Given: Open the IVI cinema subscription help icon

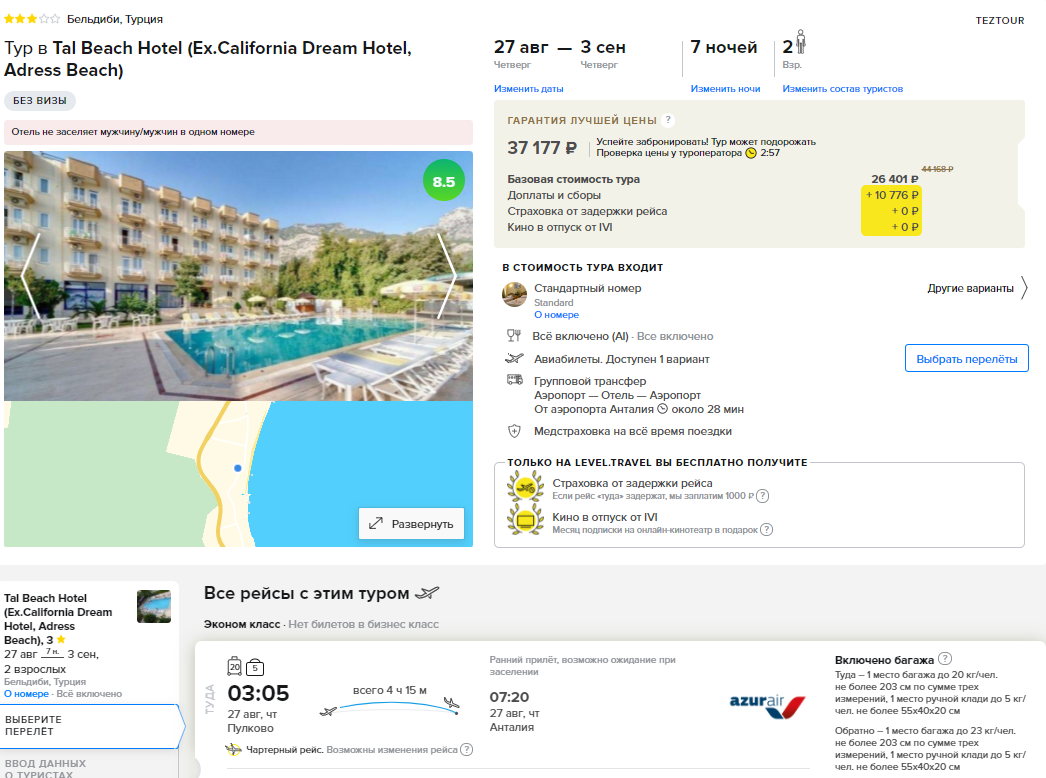Looking at the screenshot, I should tap(766, 530).
